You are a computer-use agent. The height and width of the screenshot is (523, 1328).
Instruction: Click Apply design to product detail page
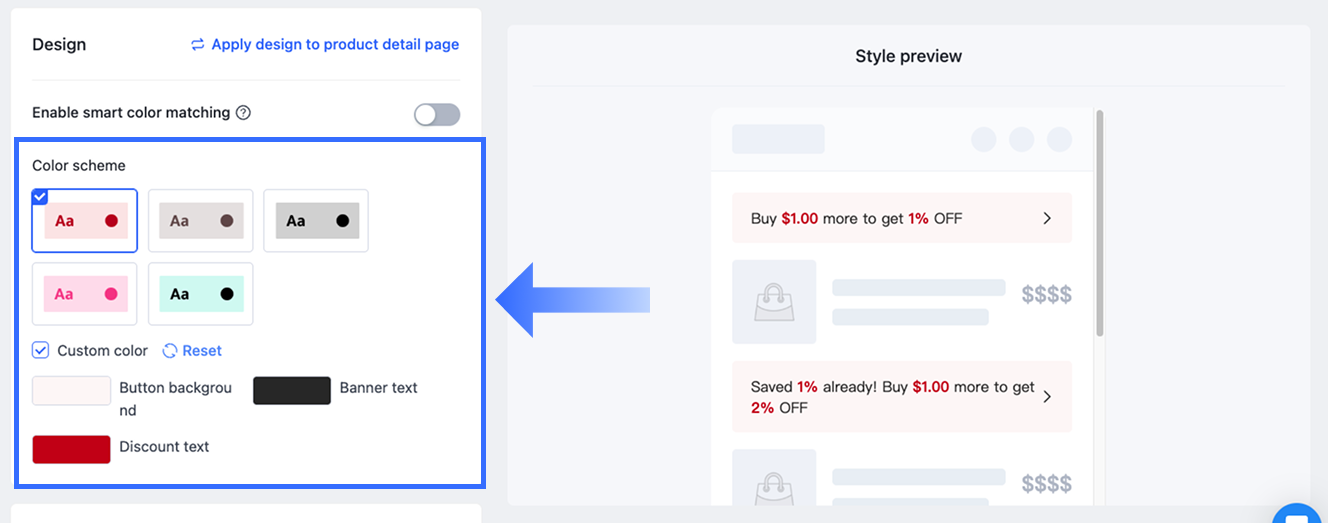pyautogui.click(x=335, y=45)
